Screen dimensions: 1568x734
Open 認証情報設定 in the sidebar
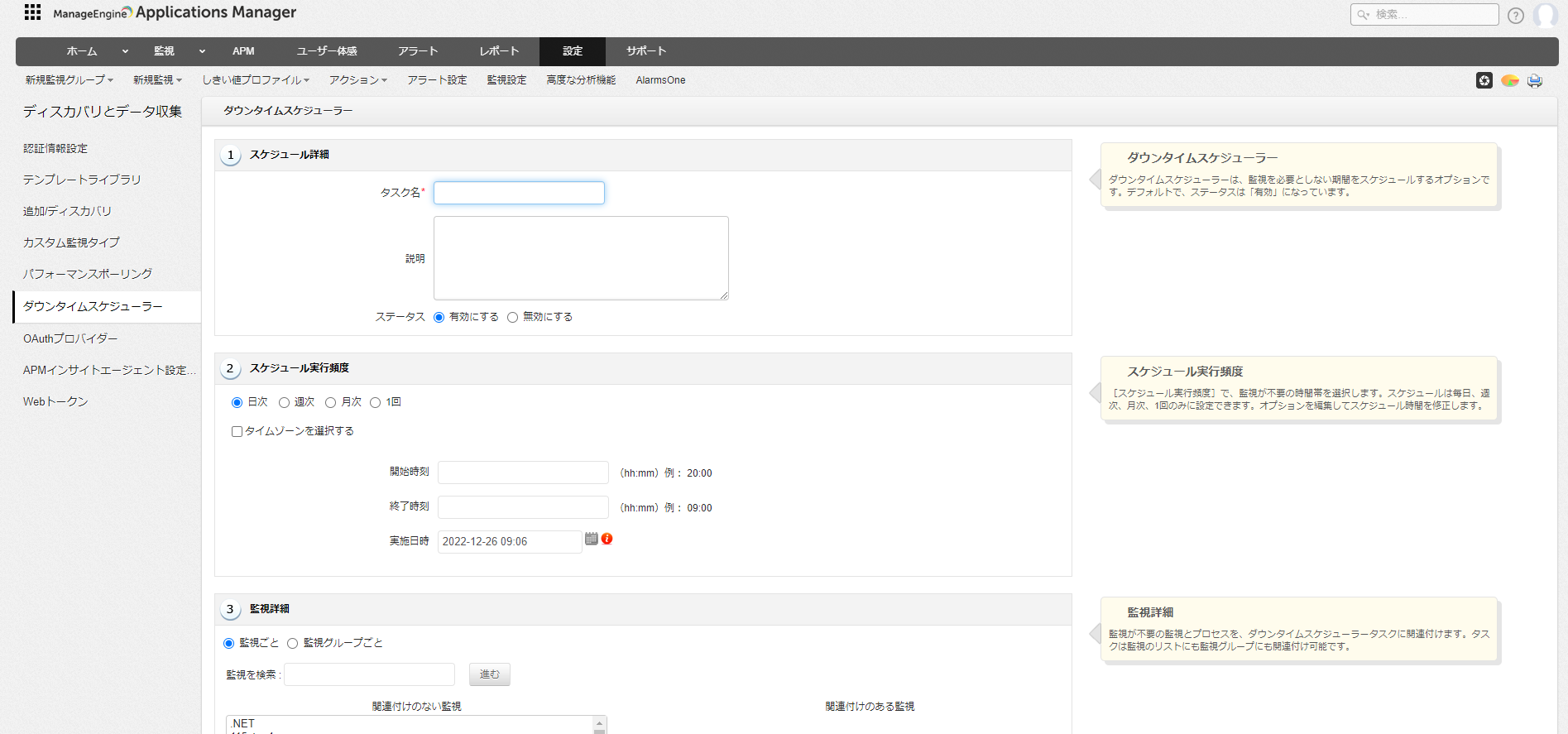click(x=55, y=149)
